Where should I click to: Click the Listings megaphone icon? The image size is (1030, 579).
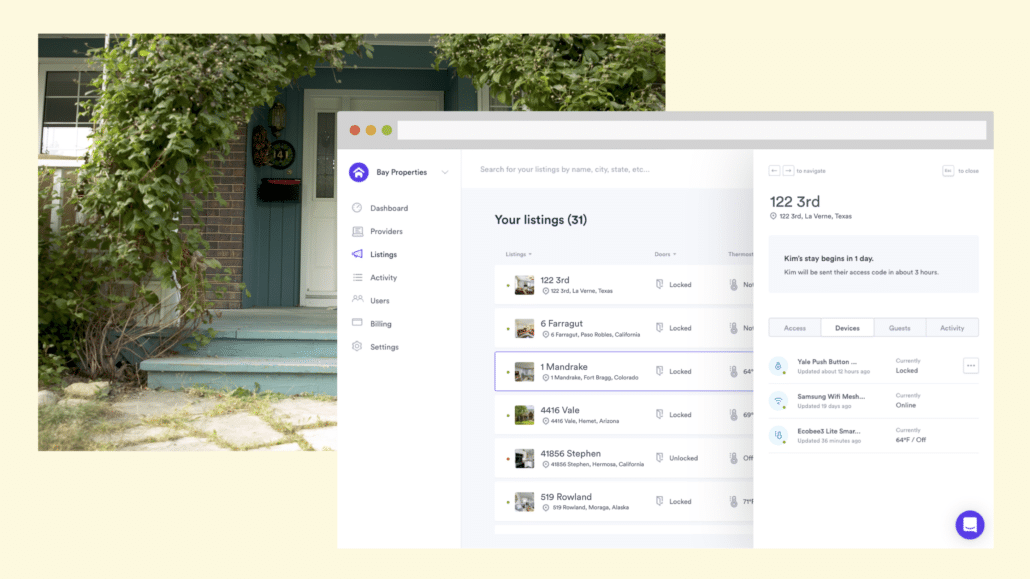pos(357,254)
